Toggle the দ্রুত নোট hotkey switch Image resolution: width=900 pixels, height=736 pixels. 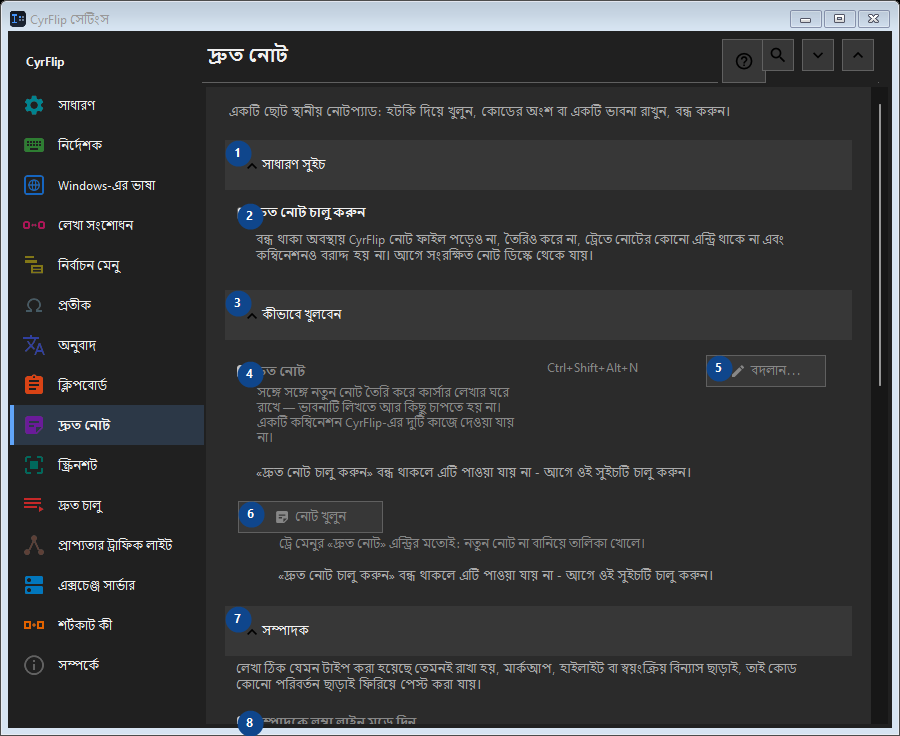[x=246, y=371]
